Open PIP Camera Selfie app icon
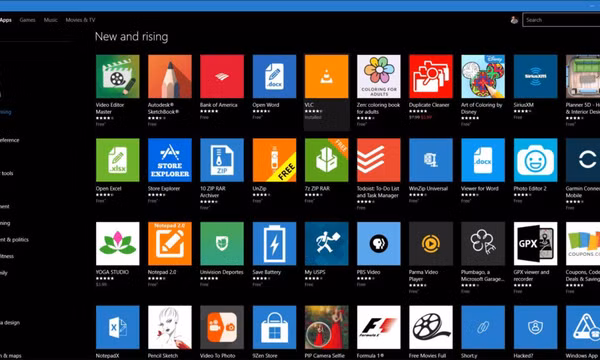 click(x=326, y=327)
